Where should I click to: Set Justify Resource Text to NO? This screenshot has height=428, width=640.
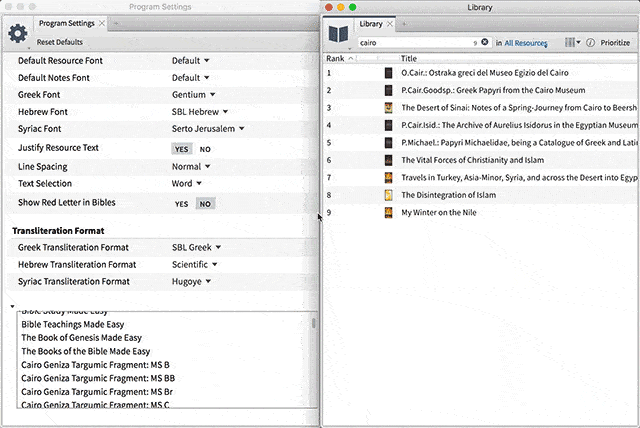tap(205, 149)
